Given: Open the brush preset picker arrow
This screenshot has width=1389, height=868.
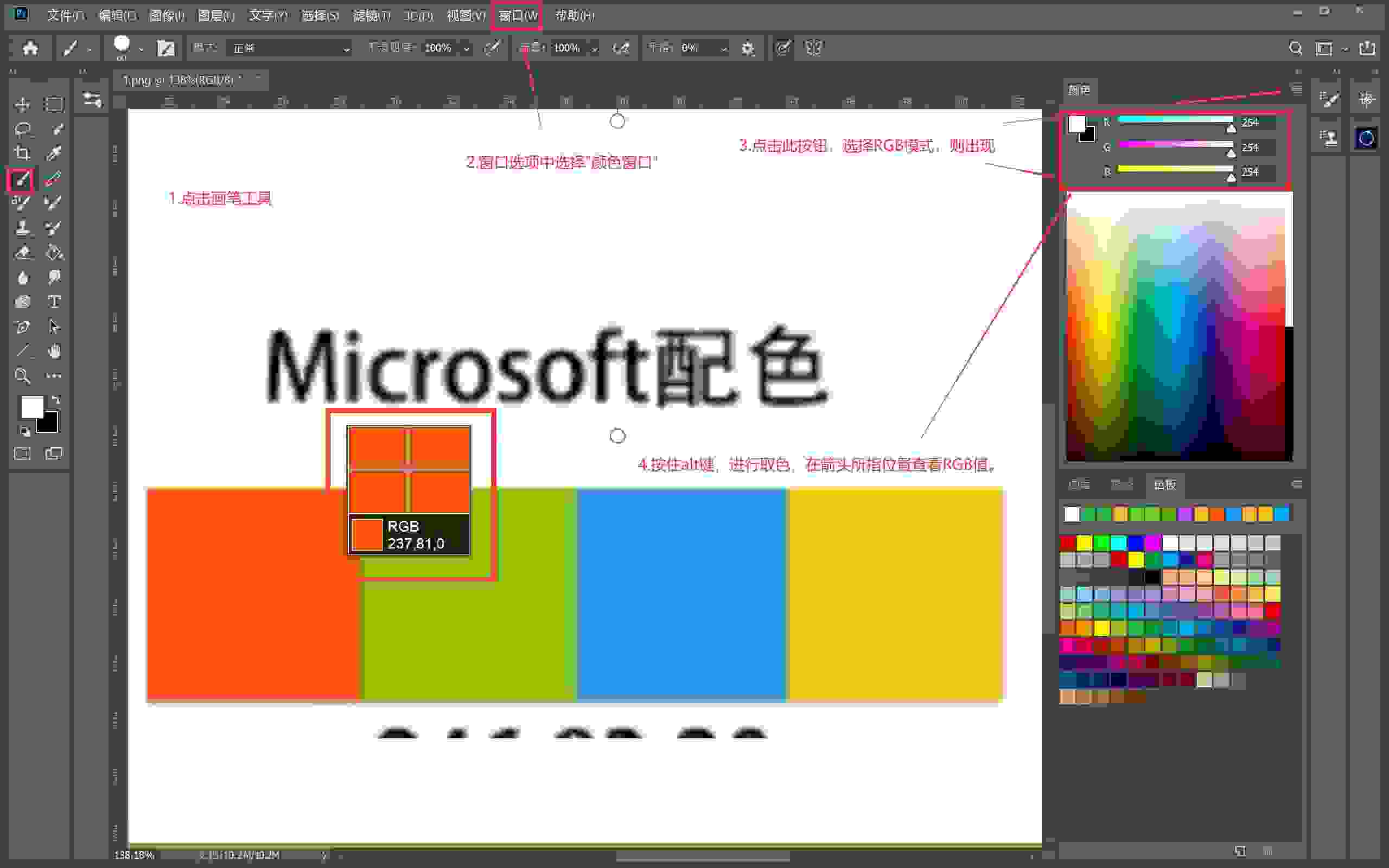Looking at the screenshot, I should [141, 49].
